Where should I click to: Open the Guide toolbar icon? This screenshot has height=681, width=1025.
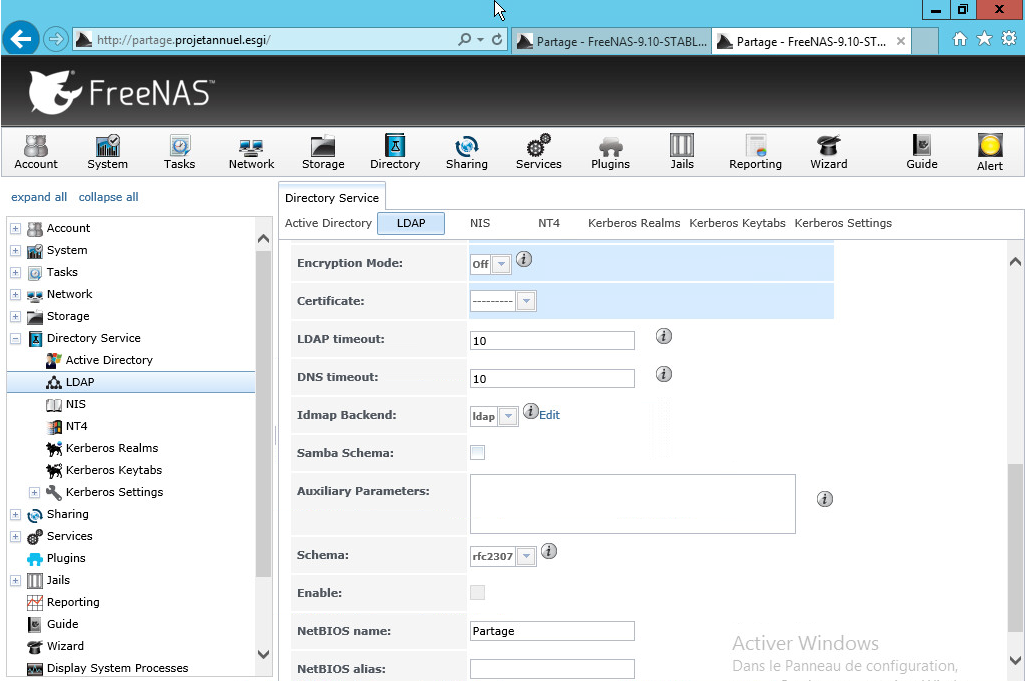click(922, 152)
